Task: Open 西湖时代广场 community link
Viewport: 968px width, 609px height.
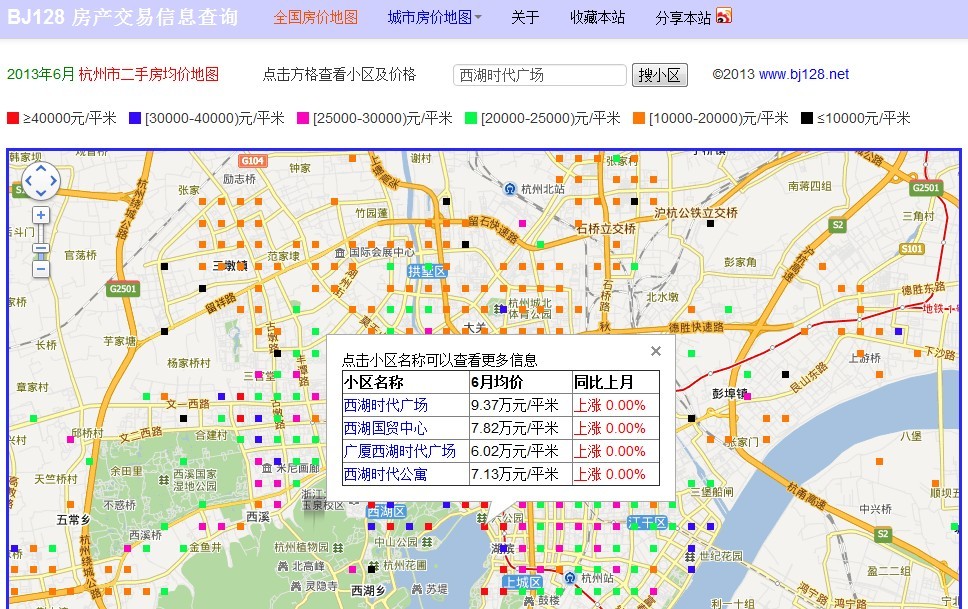Action: coord(385,405)
